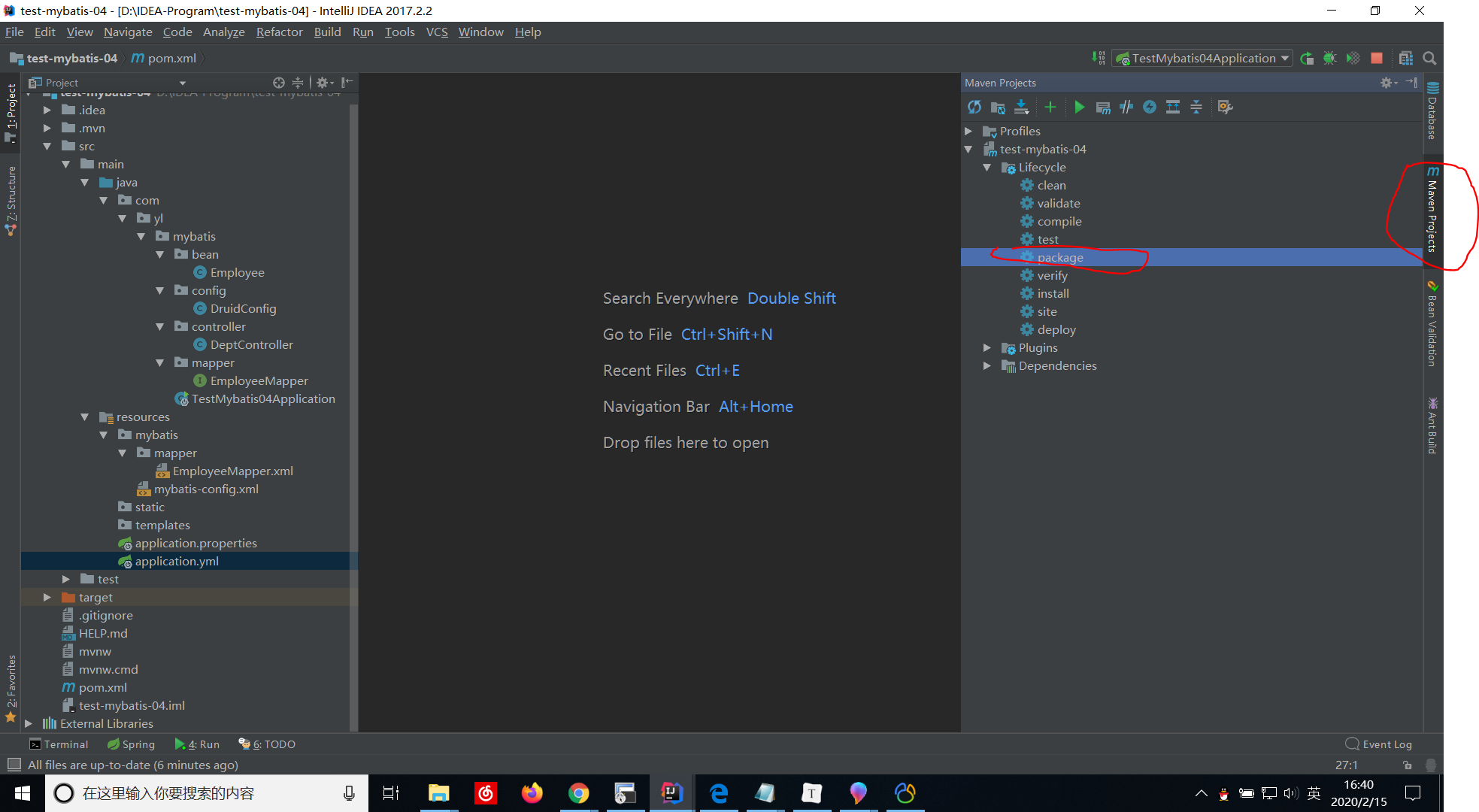1479x812 pixels.
Task: Toggle Maven Projects side tool window
Action: coord(1432,213)
